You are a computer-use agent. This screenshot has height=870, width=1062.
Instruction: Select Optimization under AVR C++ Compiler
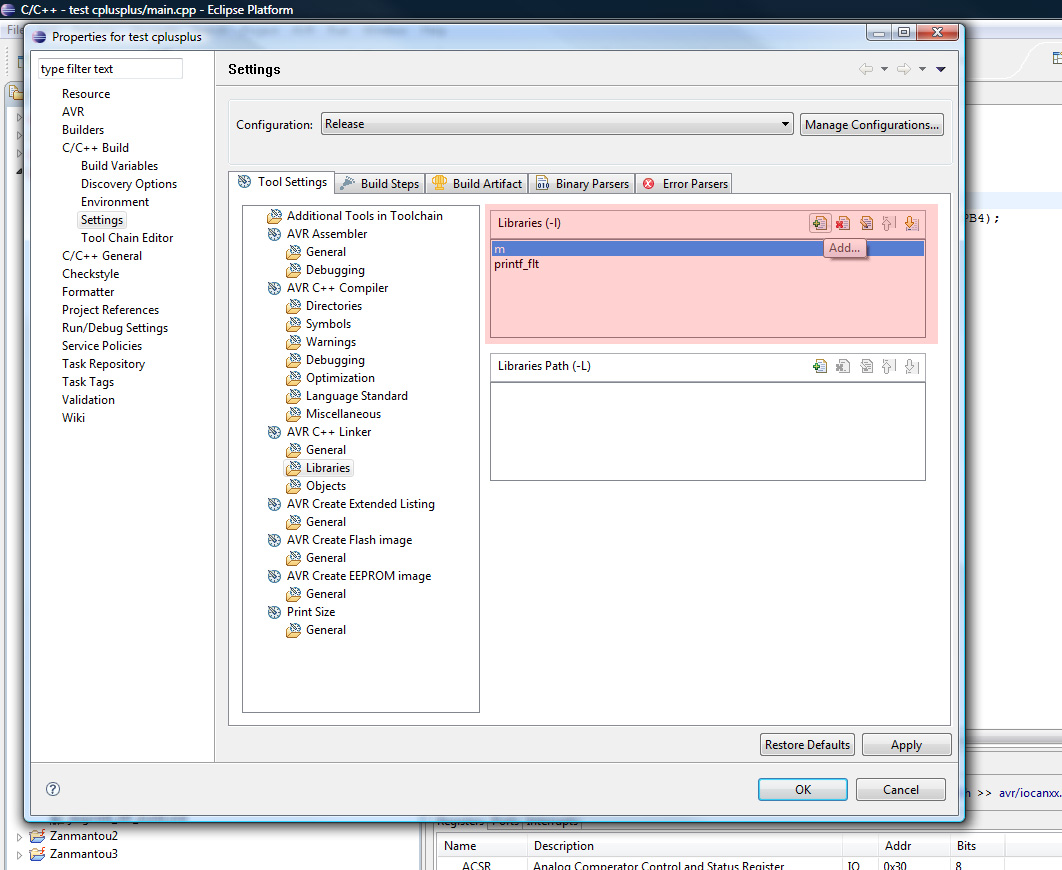[x=340, y=378]
